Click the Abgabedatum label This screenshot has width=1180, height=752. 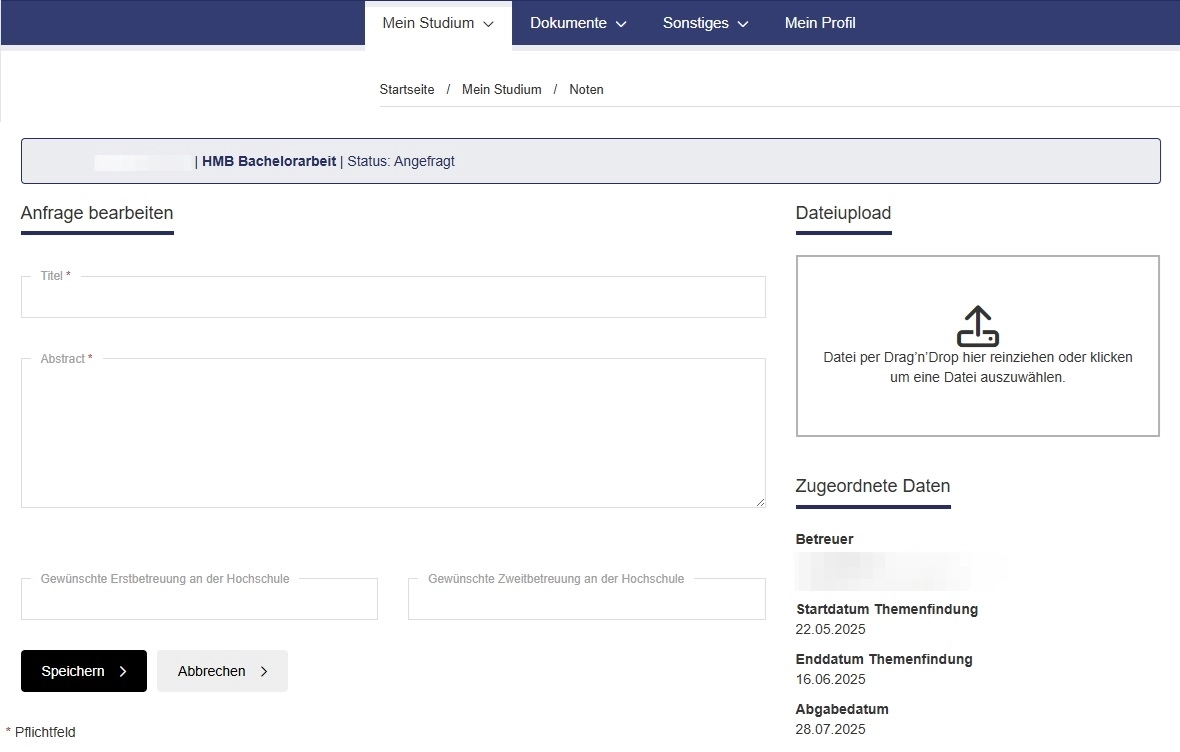(x=841, y=709)
